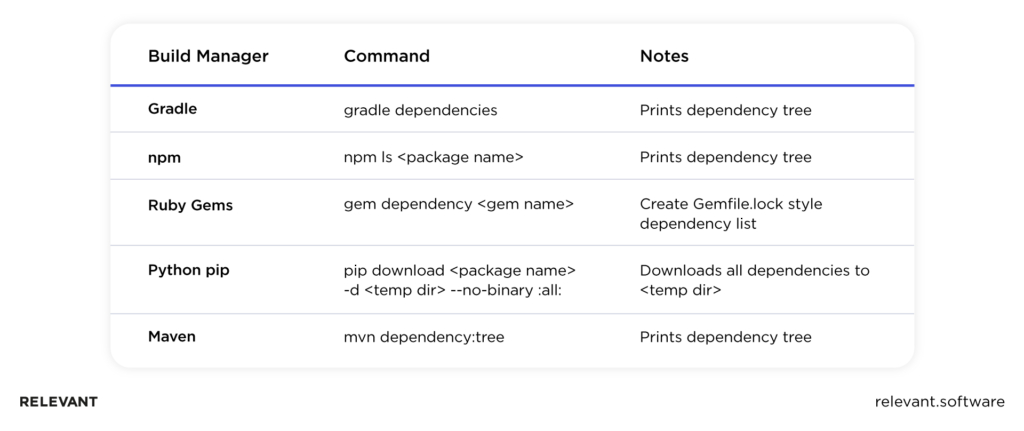Click 'Downloads all dependencies to <temp dir>' note

click(754, 280)
